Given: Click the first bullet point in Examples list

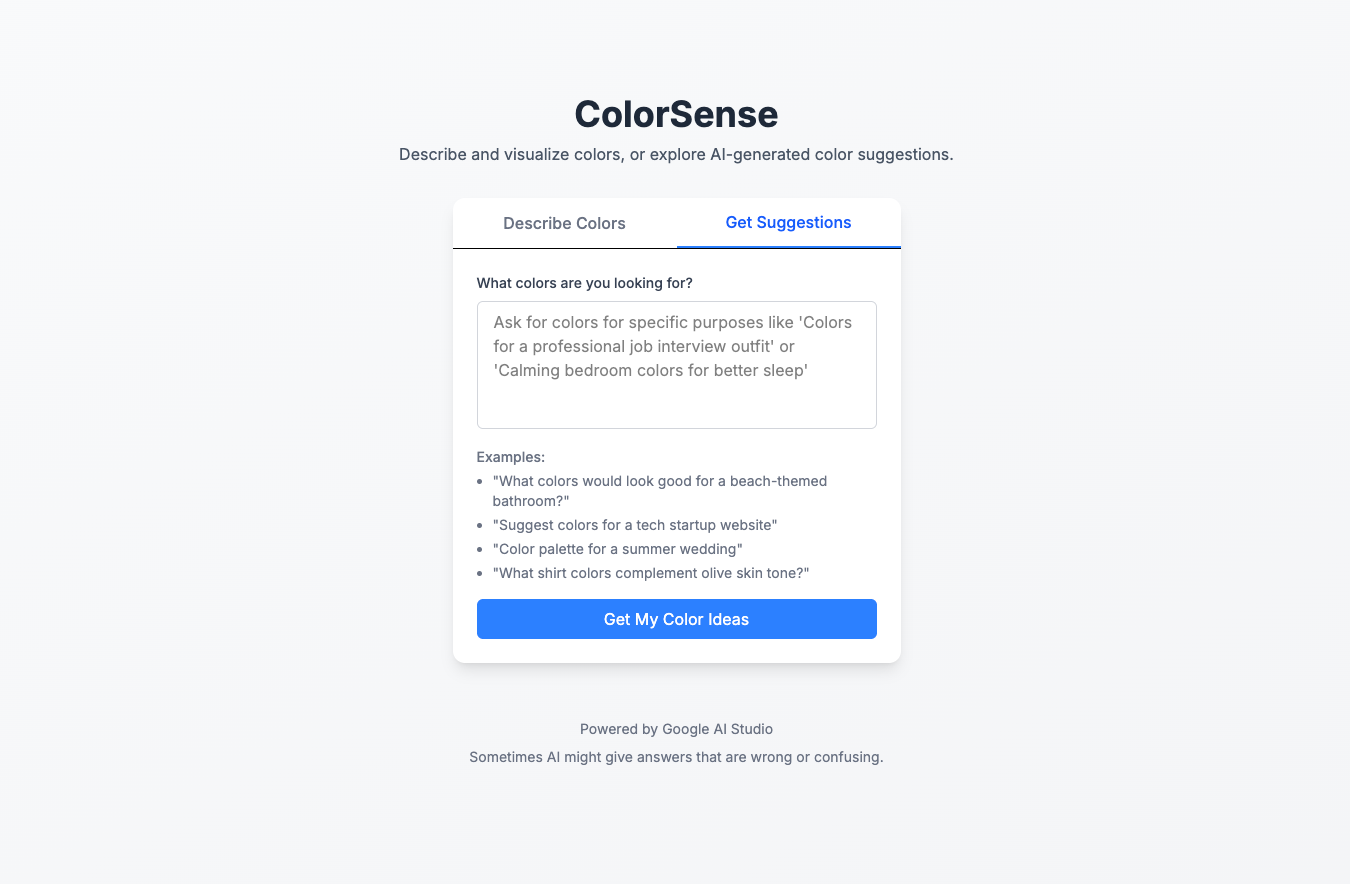Looking at the screenshot, I should tap(482, 481).
